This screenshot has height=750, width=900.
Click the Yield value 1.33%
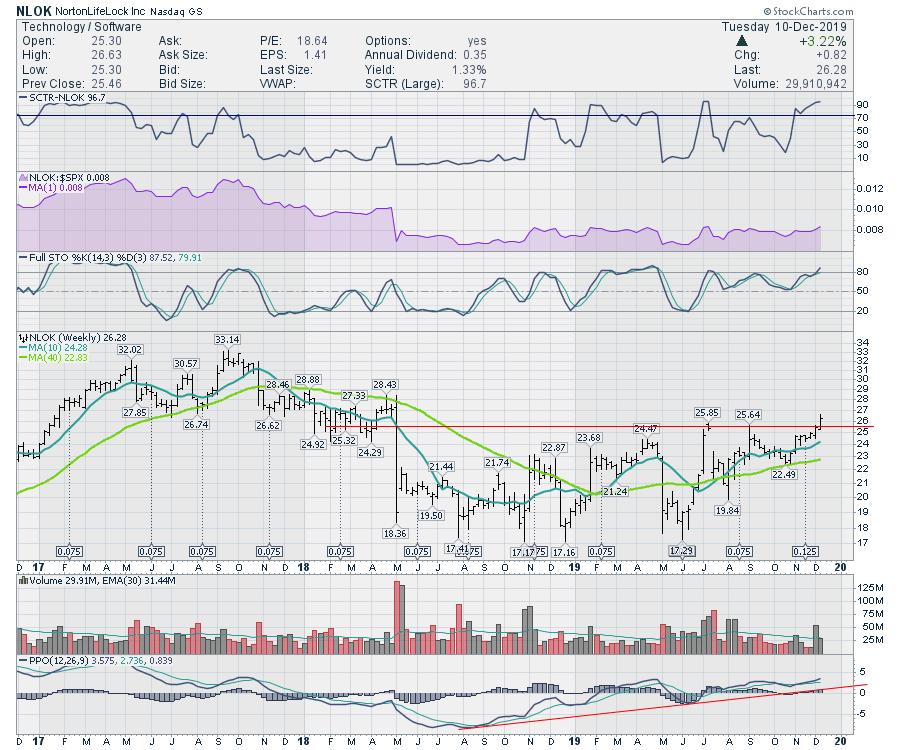click(x=468, y=70)
